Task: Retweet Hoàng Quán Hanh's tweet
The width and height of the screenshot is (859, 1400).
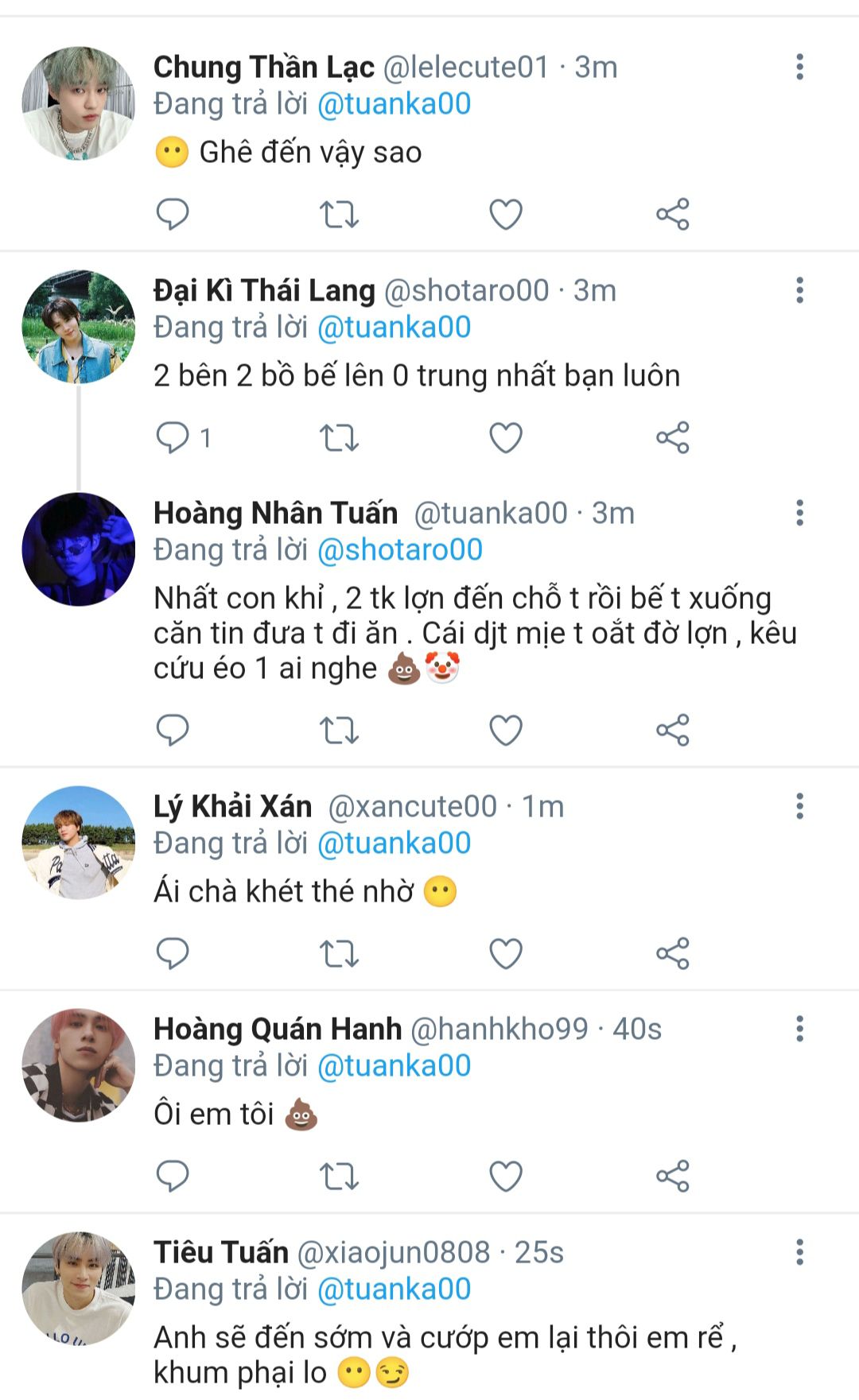Action: [339, 1176]
